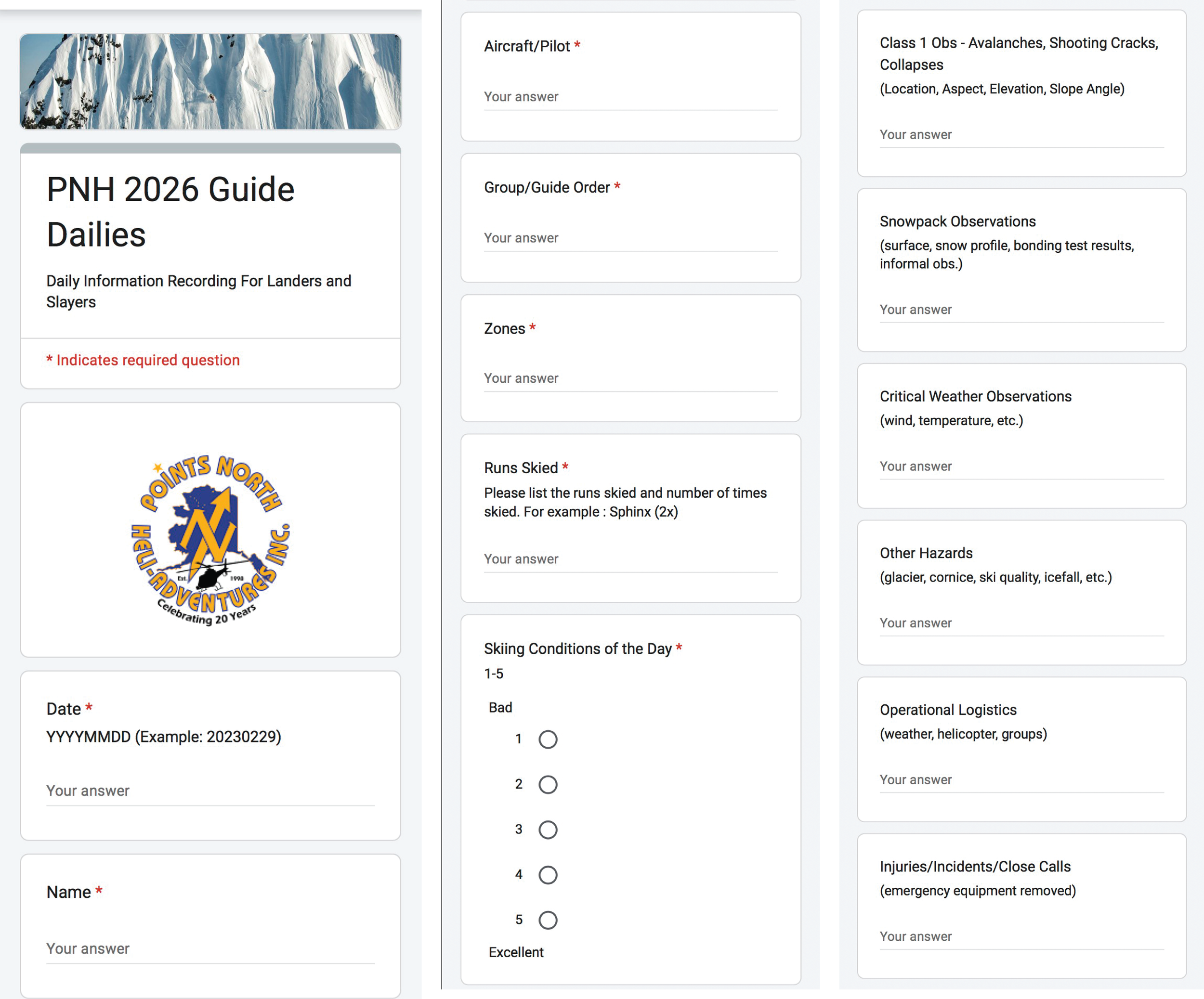The height and width of the screenshot is (999, 1204).
Task: Focus the Class 1 Obs answer field
Action: [1021, 135]
